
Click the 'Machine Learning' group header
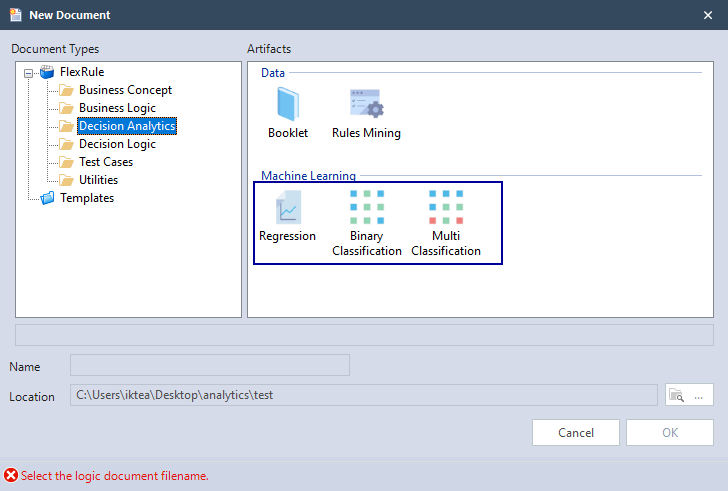point(308,176)
